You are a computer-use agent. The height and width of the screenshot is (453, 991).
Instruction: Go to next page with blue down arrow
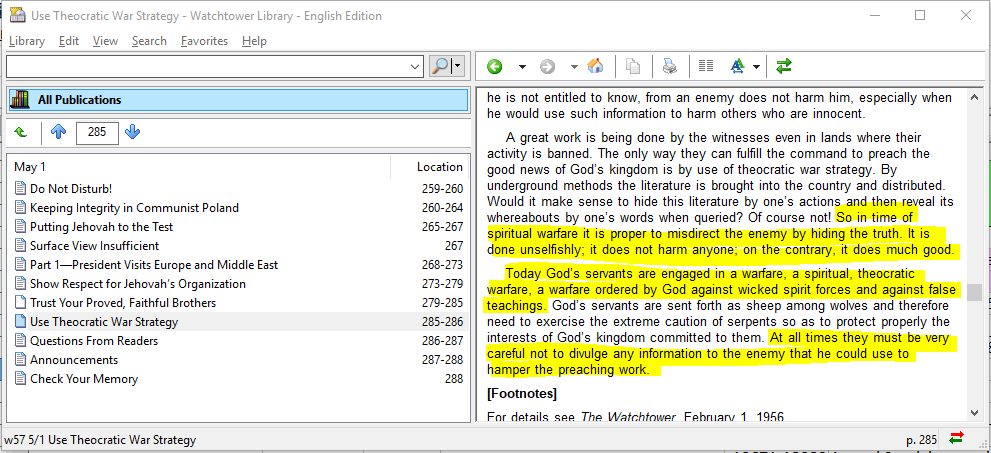pos(133,132)
